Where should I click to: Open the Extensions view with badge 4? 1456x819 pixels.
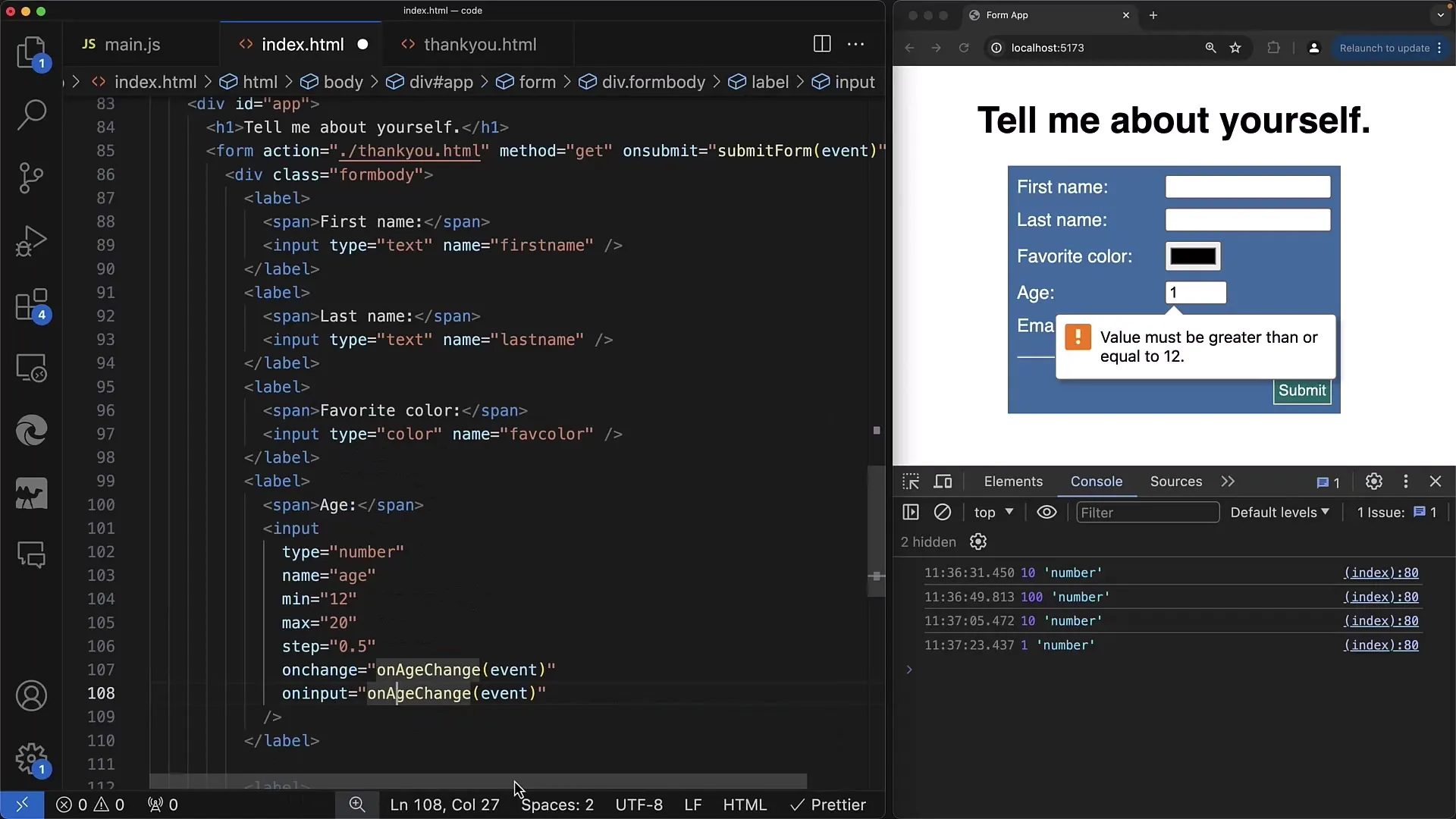click(31, 305)
